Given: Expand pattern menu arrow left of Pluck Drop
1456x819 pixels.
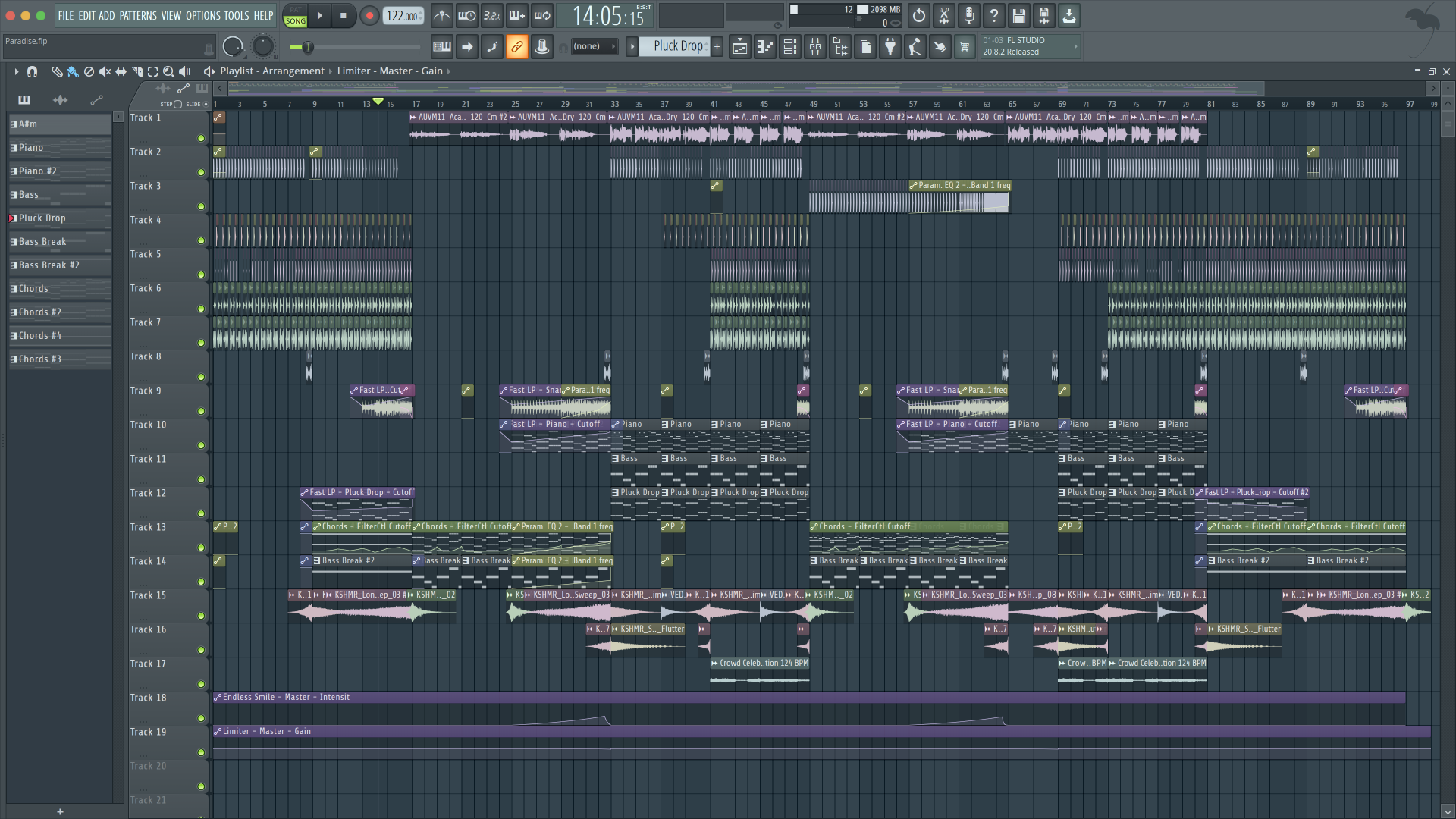Looking at the screenshot, I should coord(632,46).
